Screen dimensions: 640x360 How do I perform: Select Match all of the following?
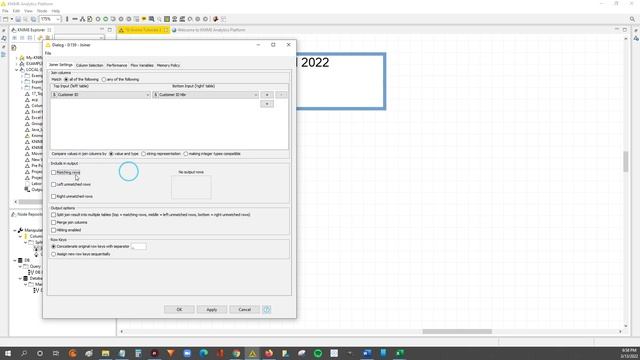coord(66,80)
